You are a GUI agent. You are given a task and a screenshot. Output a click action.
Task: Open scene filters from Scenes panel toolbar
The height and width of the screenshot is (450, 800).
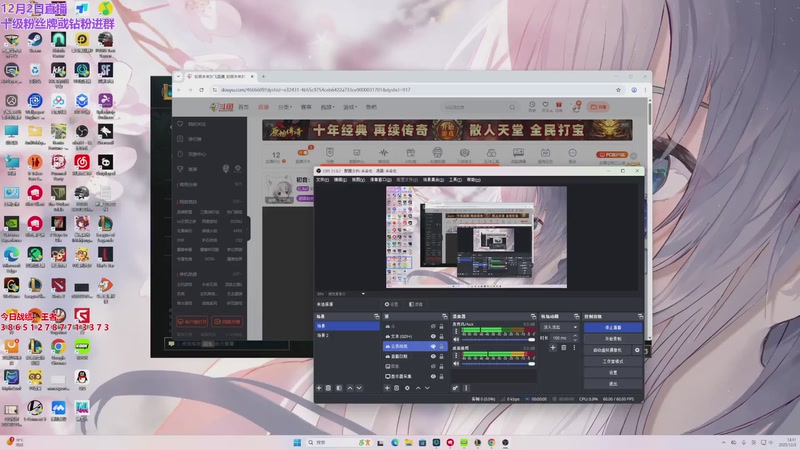(339, 388)
